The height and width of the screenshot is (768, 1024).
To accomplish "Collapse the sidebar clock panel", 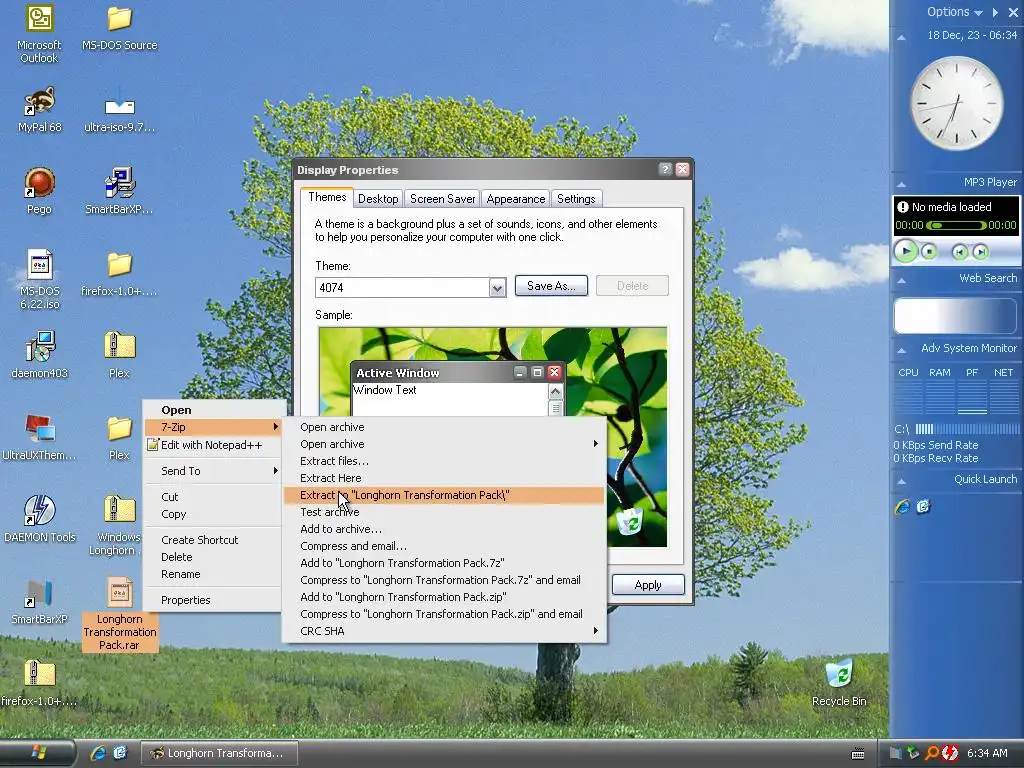I will 901,37.
